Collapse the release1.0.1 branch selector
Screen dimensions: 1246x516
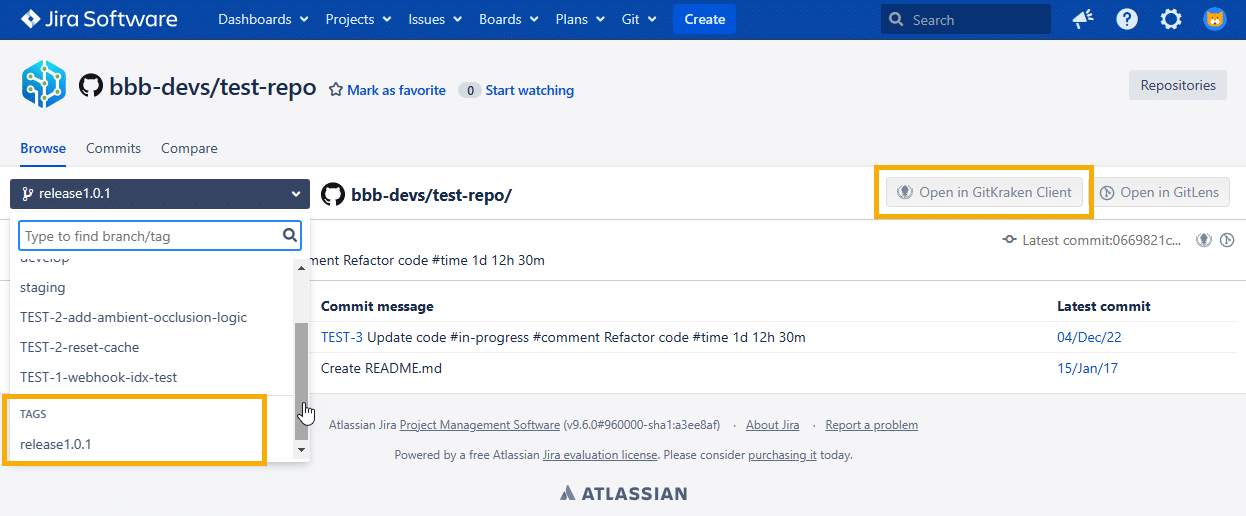tap(160, 194)
